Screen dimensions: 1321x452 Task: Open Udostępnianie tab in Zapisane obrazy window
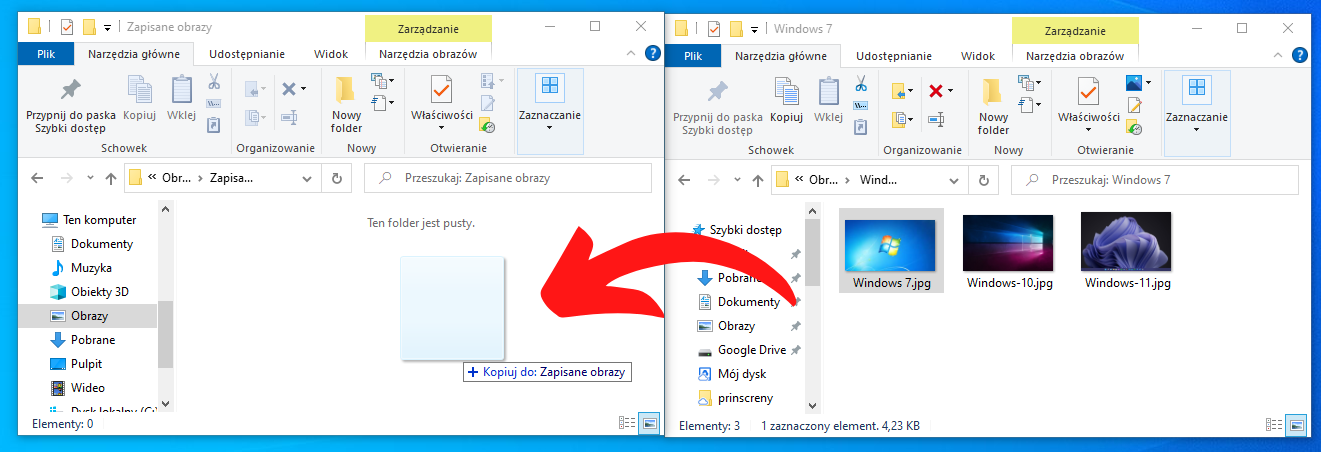pos(247,54)
